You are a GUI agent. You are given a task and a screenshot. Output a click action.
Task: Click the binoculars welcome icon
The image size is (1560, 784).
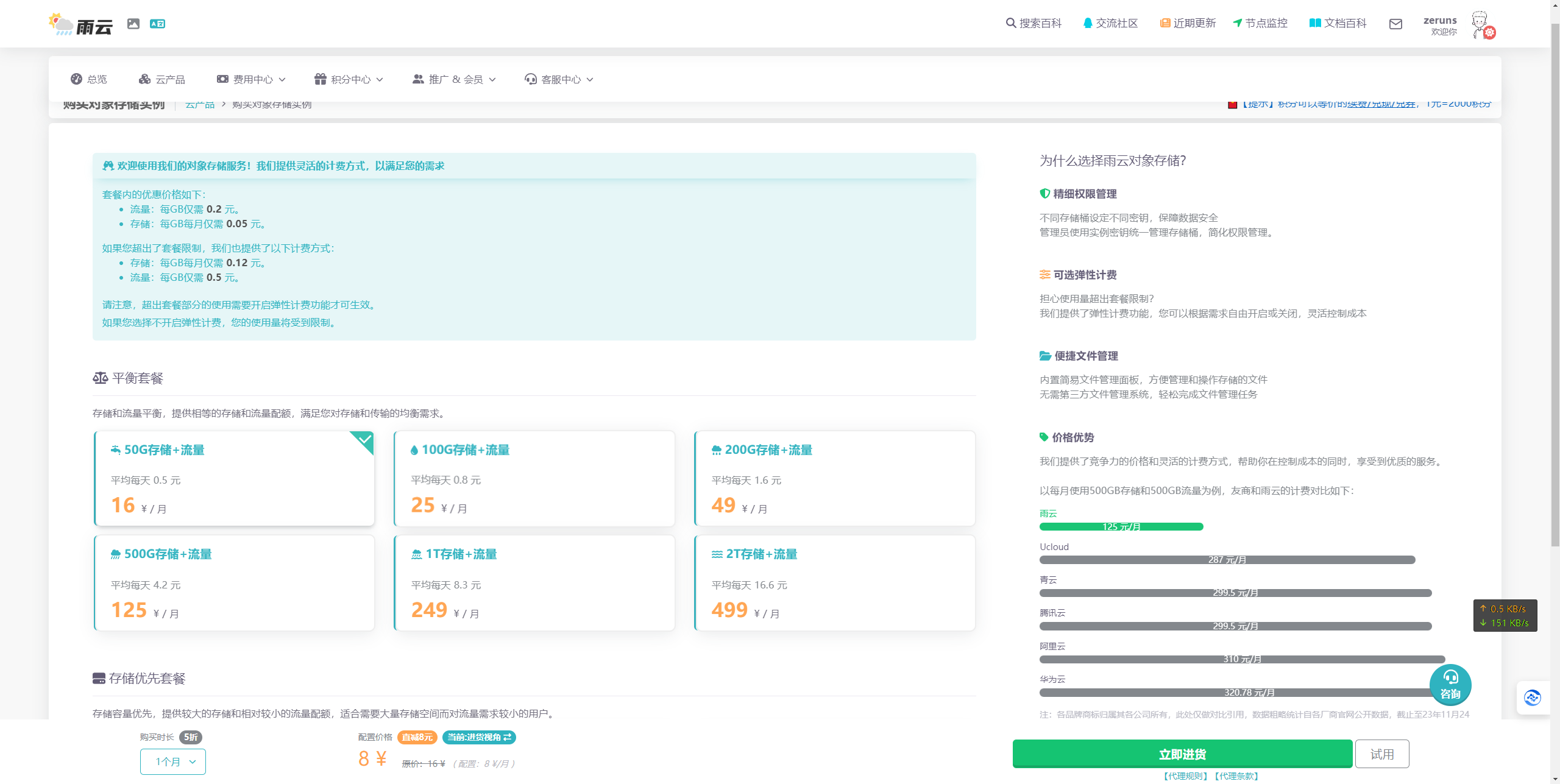(x=108, y=166)
